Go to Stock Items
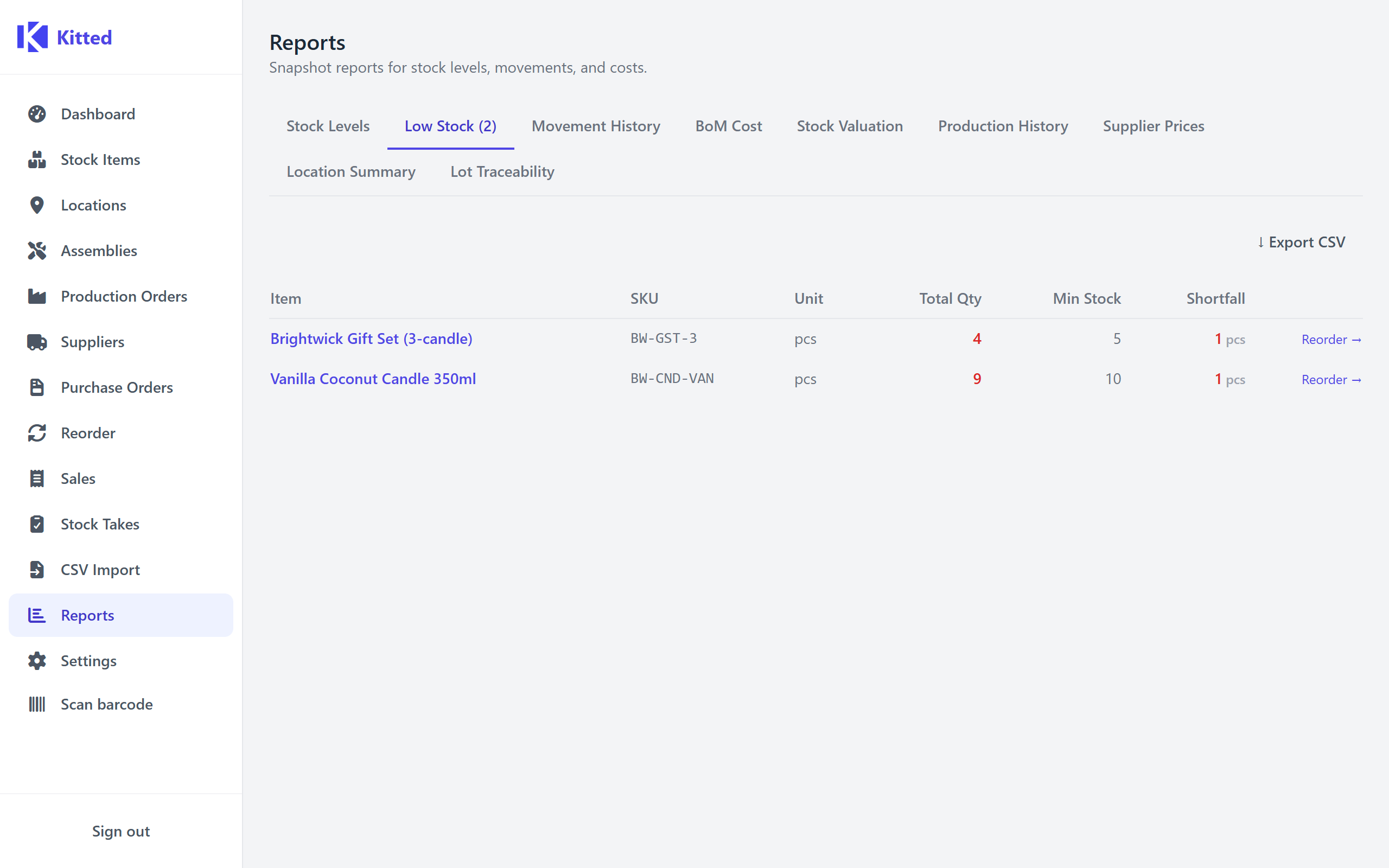This screenshot has width=1389, height=868. coord(121,159)
